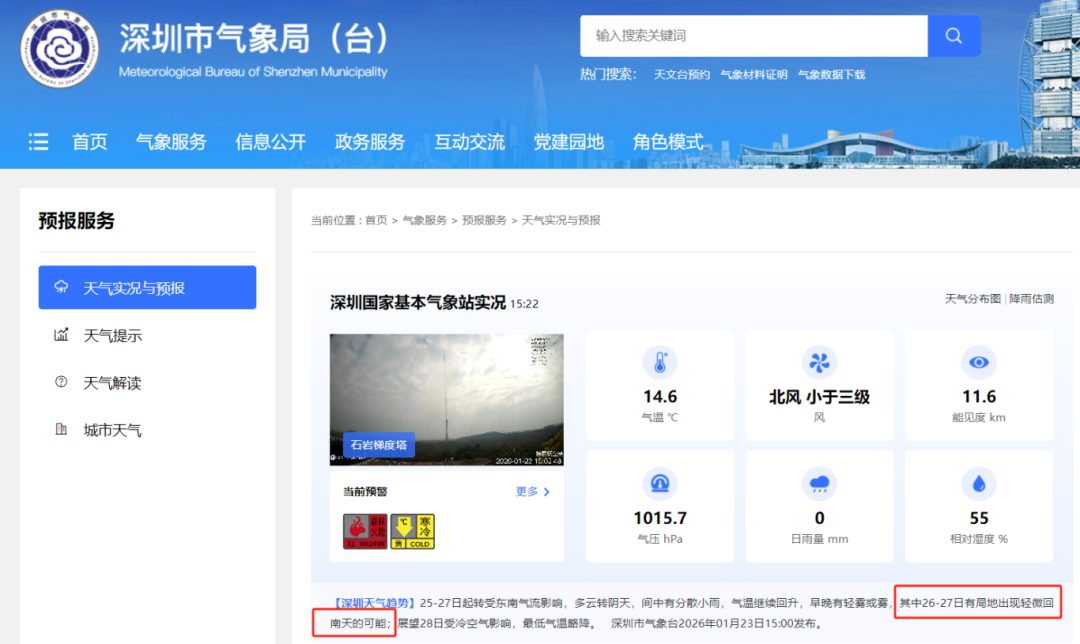Click the air pressure gauge icon

[x=659, y=484]
